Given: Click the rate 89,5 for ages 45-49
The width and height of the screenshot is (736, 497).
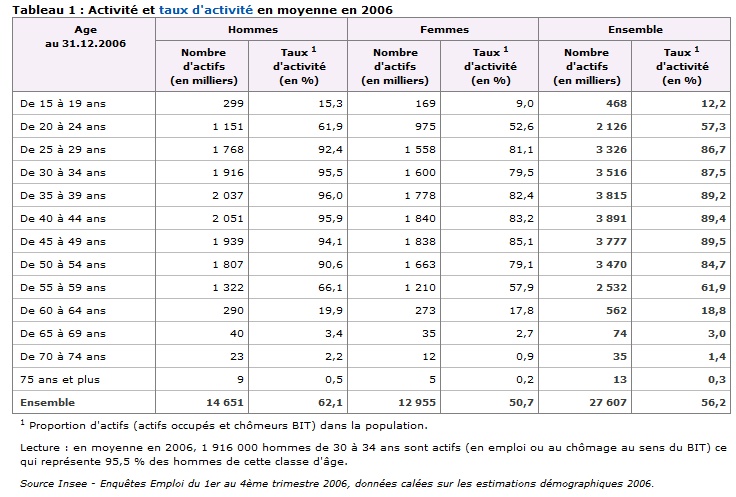Looking at the screenshot, I should tap(713, 242).
